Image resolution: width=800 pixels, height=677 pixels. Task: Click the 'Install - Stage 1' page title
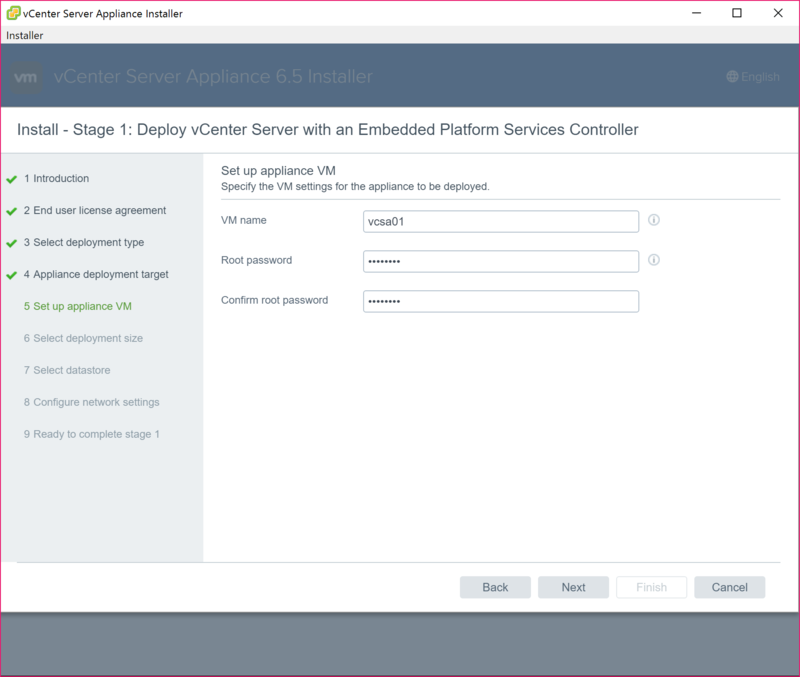pos(328,130)
